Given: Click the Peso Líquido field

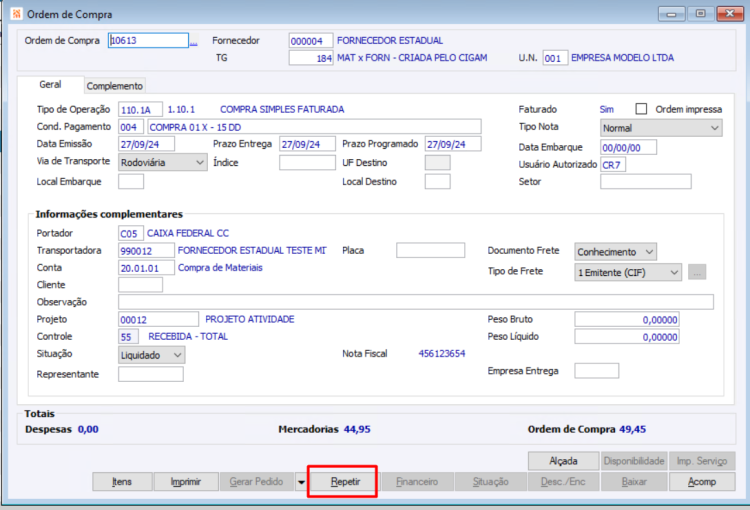Looking at the screenshot, I should (x=627, y=337).
